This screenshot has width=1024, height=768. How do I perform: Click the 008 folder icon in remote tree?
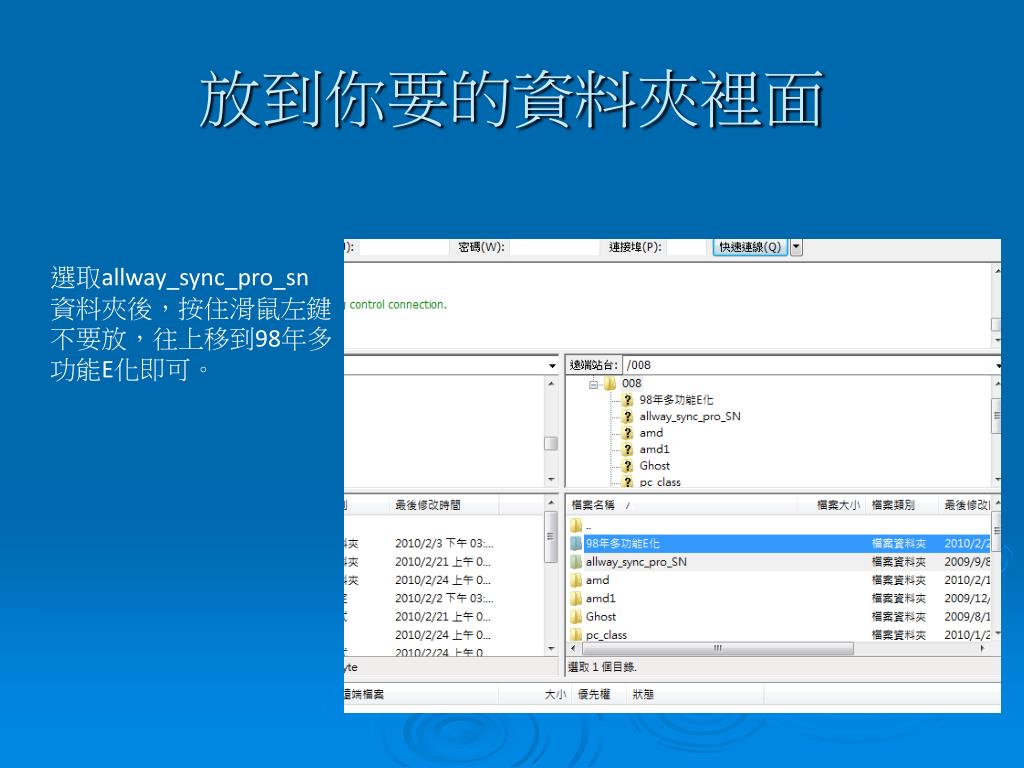pyautogui.click(x=611, y=383)
